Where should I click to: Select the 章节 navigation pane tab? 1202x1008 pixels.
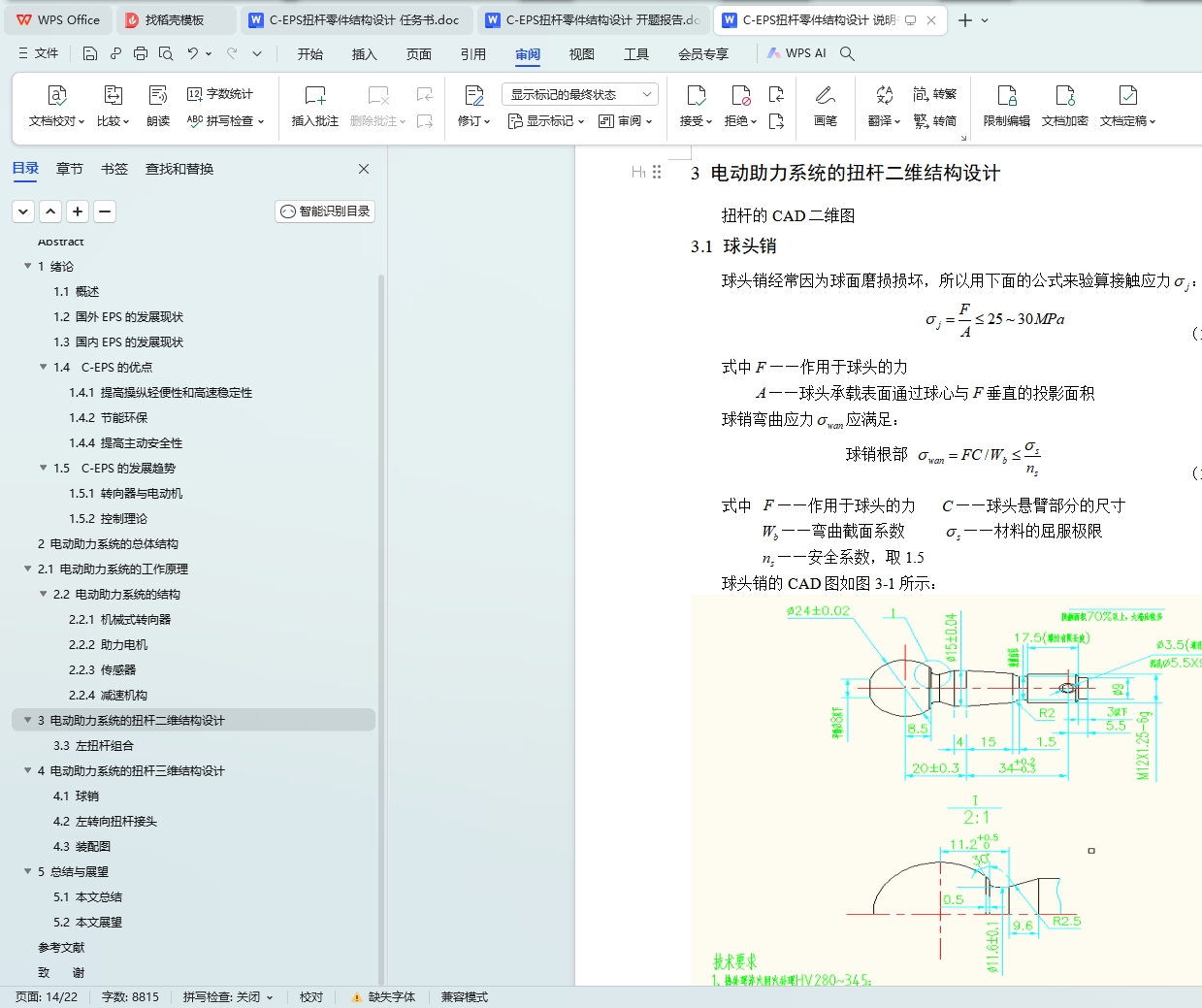(x=70, y=169)
